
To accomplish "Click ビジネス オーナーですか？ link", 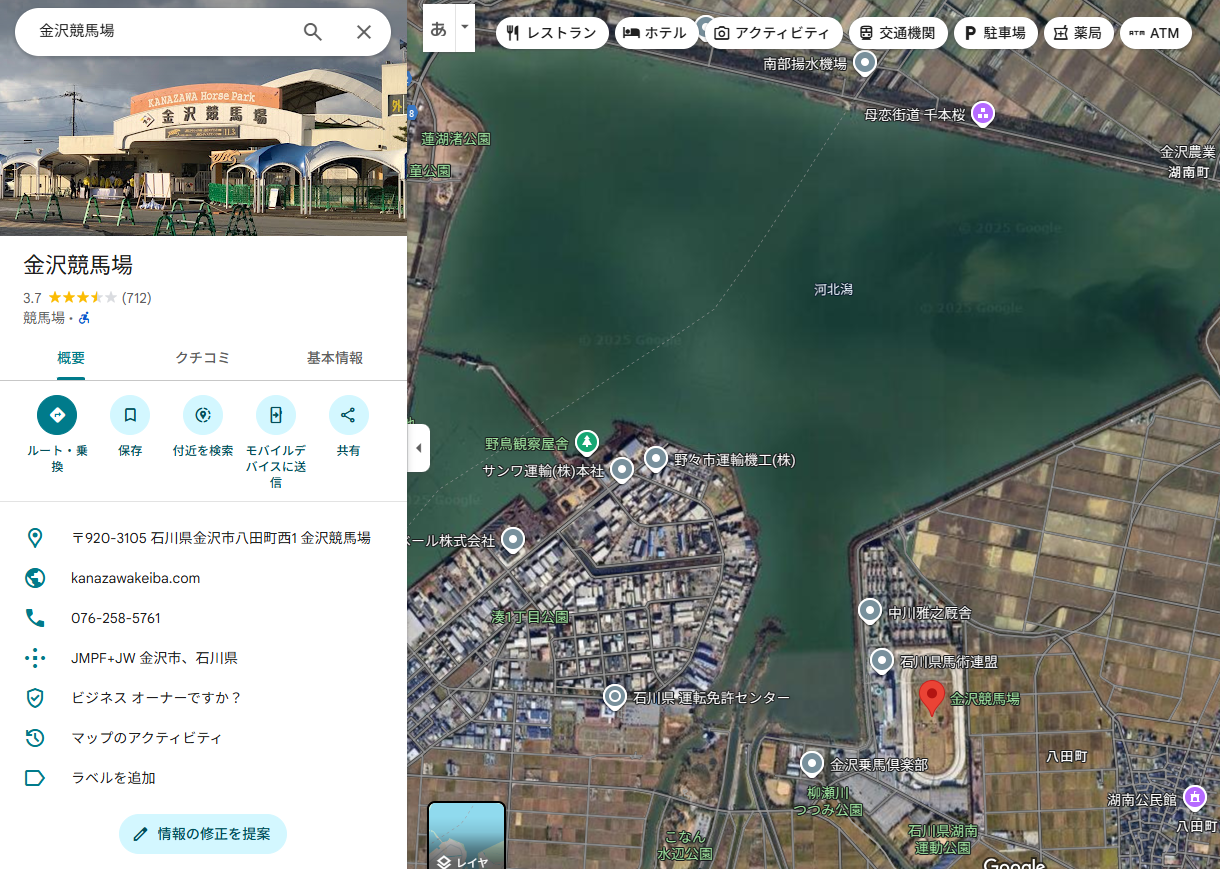I will pyautogui.click(x=157, y=698).
